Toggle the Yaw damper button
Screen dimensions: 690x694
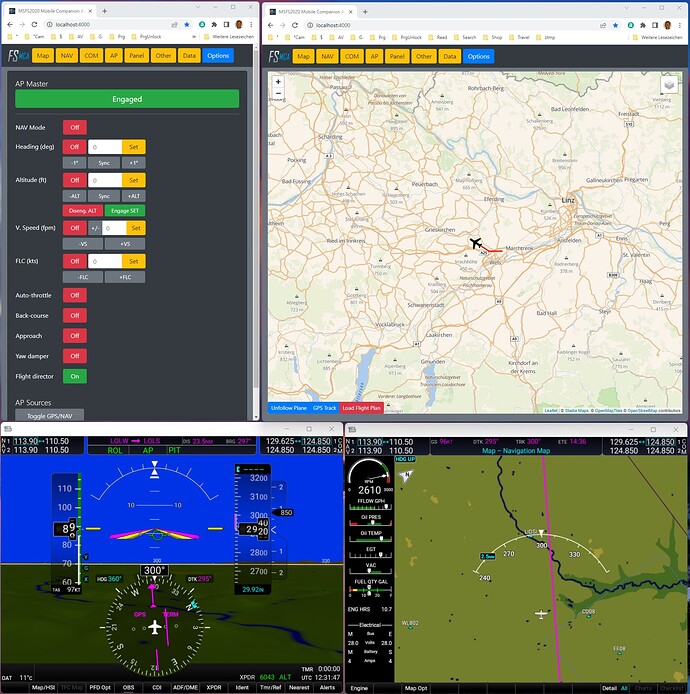pyautogui.click(x=75, y=356)
